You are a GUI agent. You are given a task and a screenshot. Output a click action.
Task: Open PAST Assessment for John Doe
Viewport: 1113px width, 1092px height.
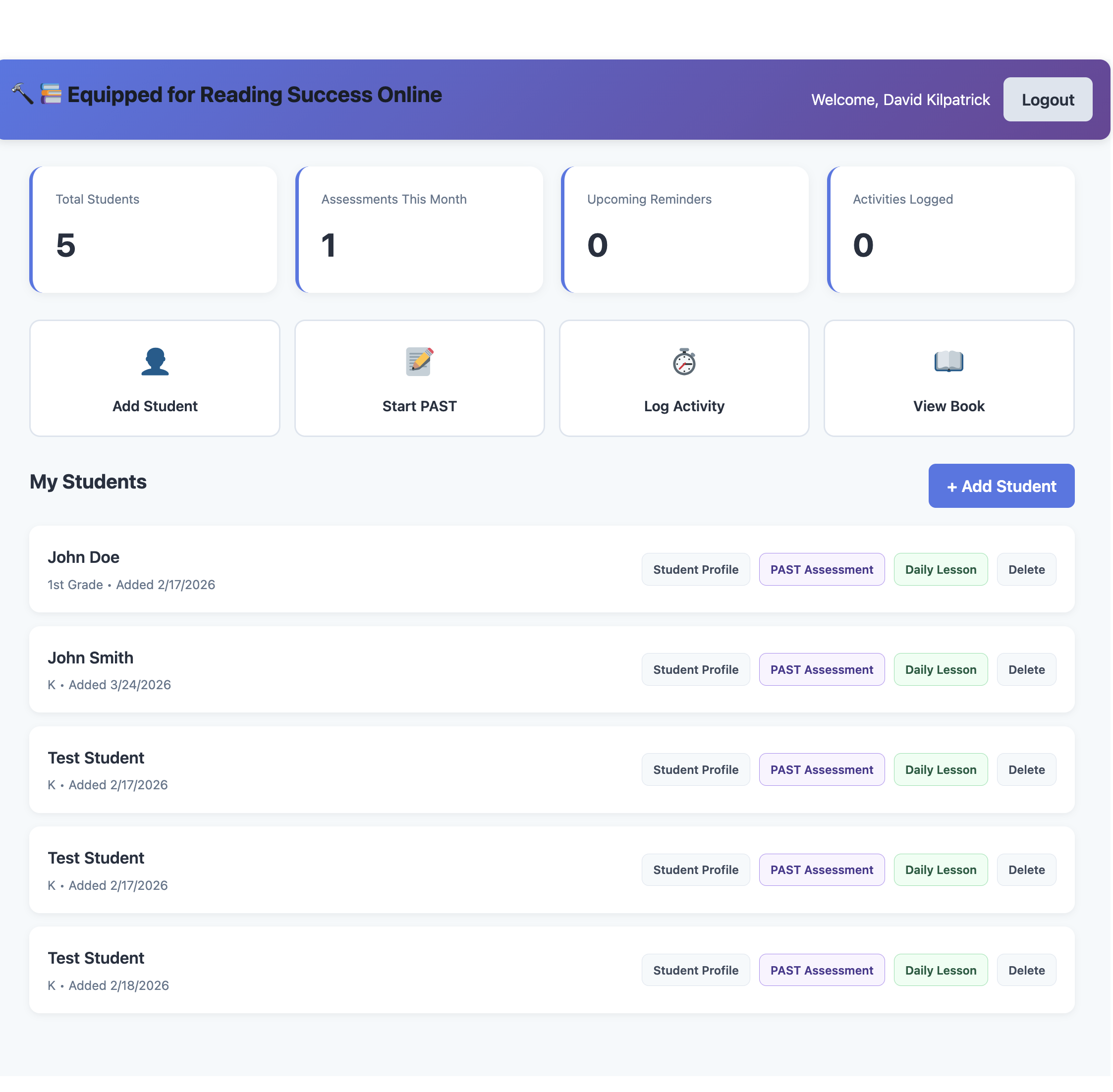pyautogui.click(x=821, y=569)
